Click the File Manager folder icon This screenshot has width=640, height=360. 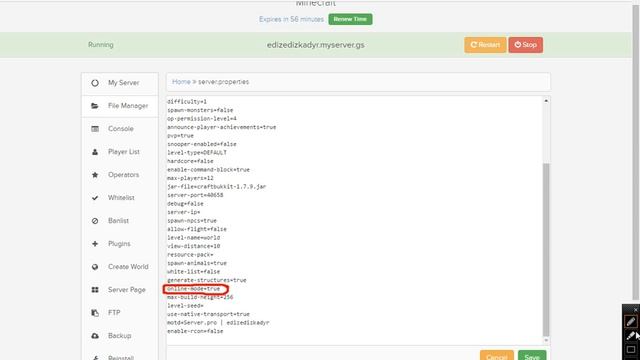pos(95,106)
